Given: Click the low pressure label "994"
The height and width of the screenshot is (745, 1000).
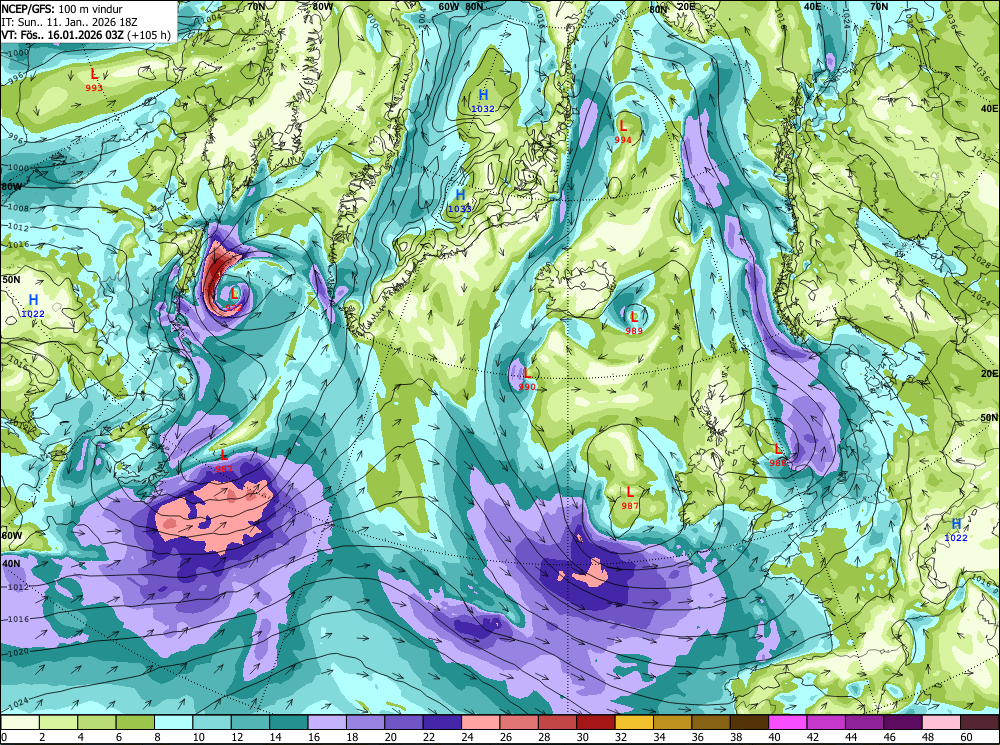Looking at the screenshot, I should point(623,140).
